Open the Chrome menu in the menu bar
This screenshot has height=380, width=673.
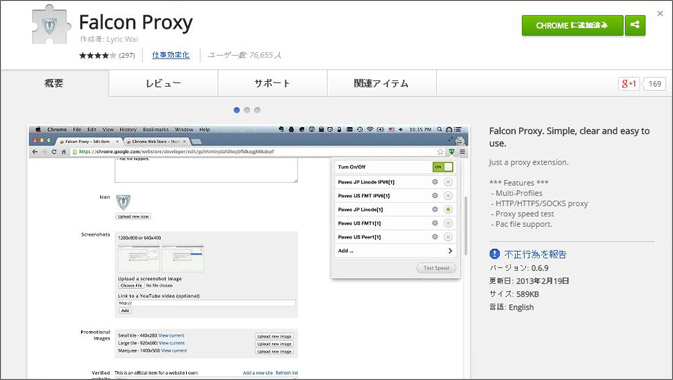[x=57, y=129]
